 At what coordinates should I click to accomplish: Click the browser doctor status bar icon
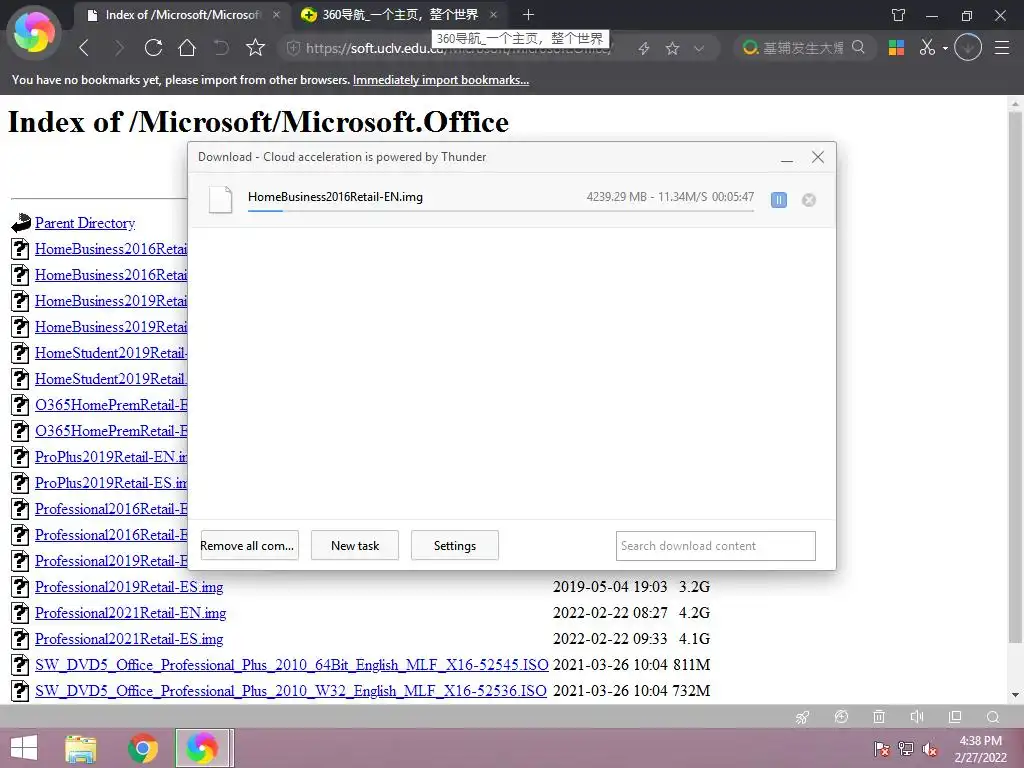click(x=841, y=717)
